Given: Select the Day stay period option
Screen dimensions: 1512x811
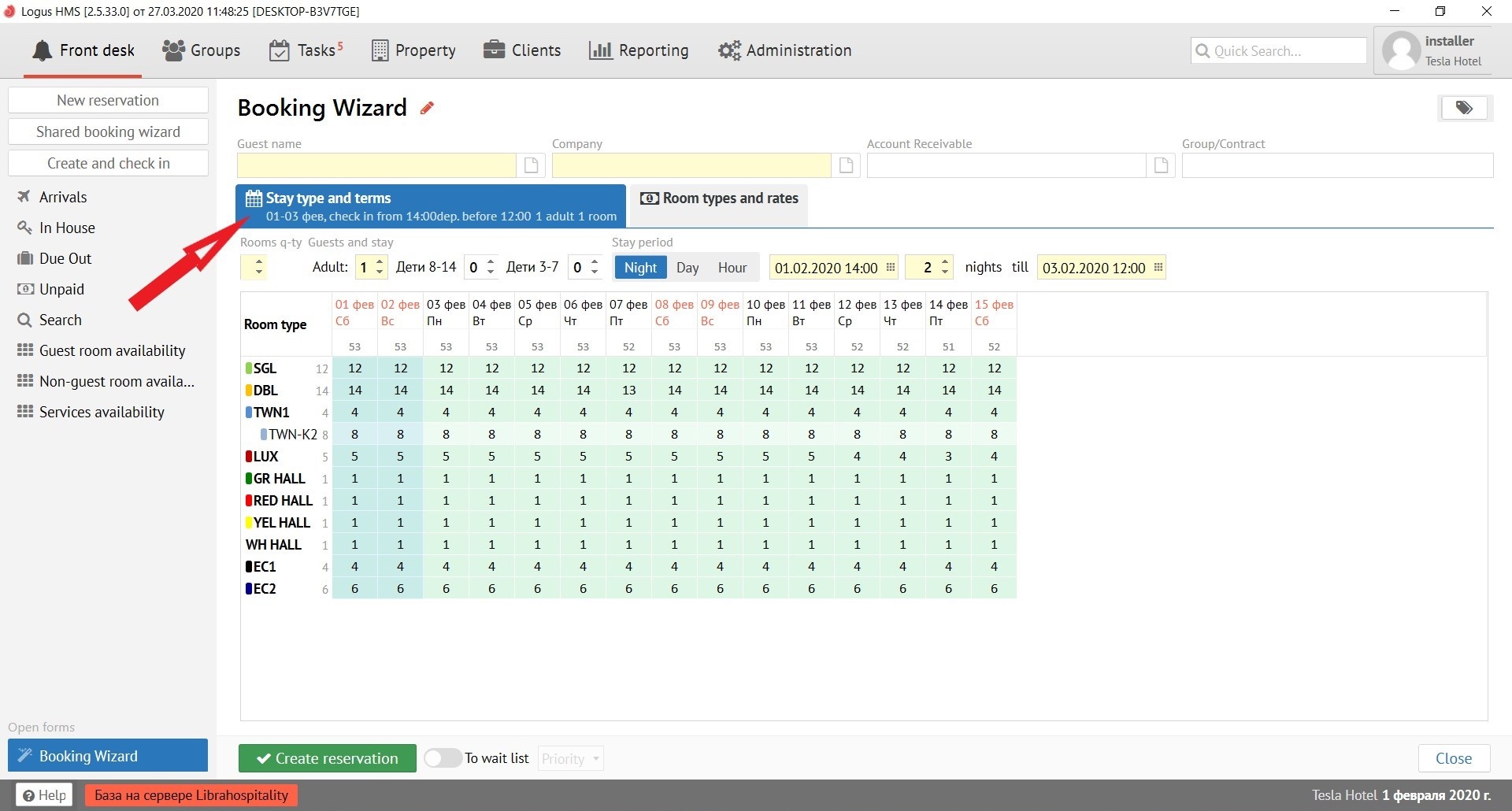Looking at the screenshot, I should tap(687, 268).
